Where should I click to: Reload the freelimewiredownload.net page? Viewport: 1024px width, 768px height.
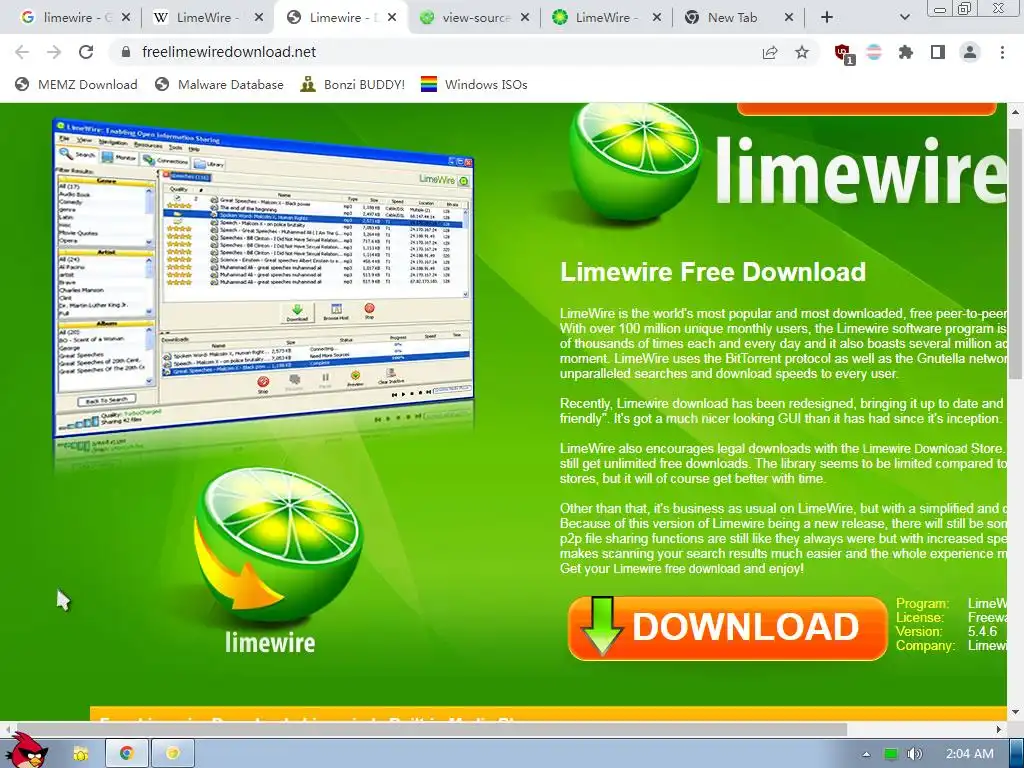tap(86, 52)
